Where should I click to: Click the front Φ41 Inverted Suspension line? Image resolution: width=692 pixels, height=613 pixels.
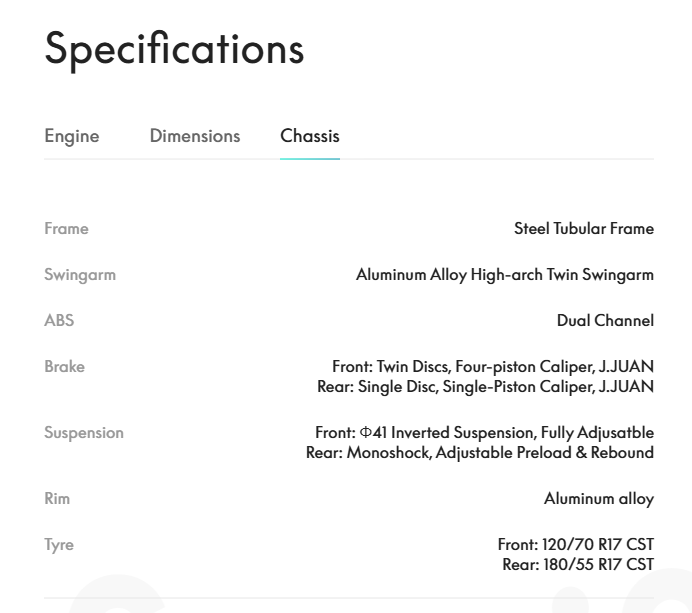(484, 433)
